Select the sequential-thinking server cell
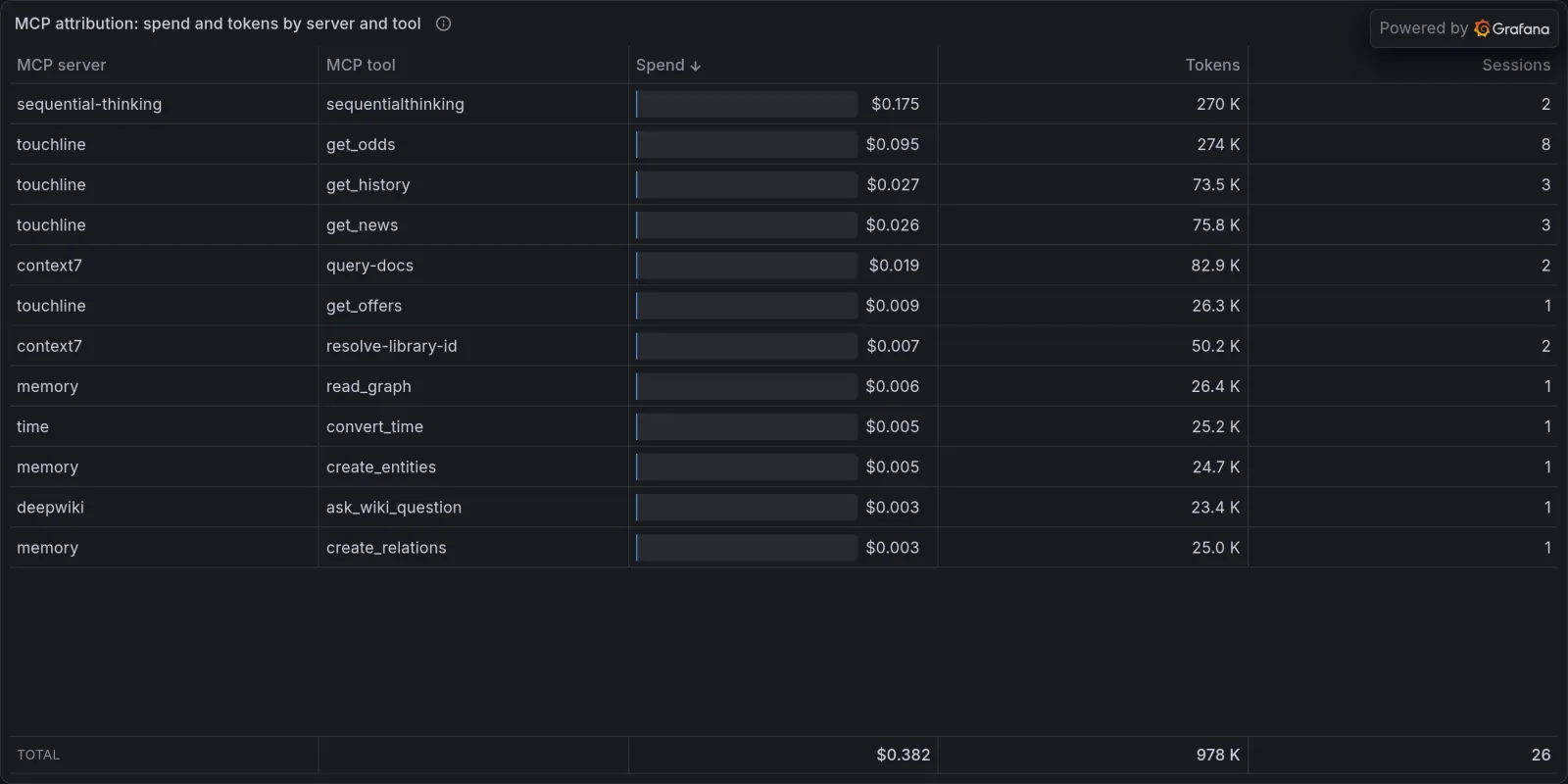 (x=164, y=104)
